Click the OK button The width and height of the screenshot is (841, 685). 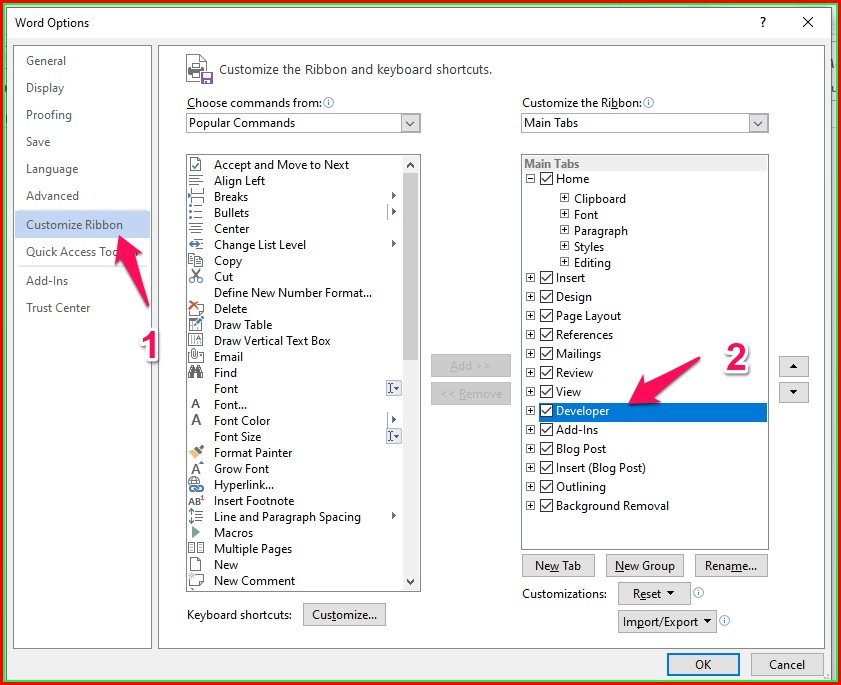point(703,664)
